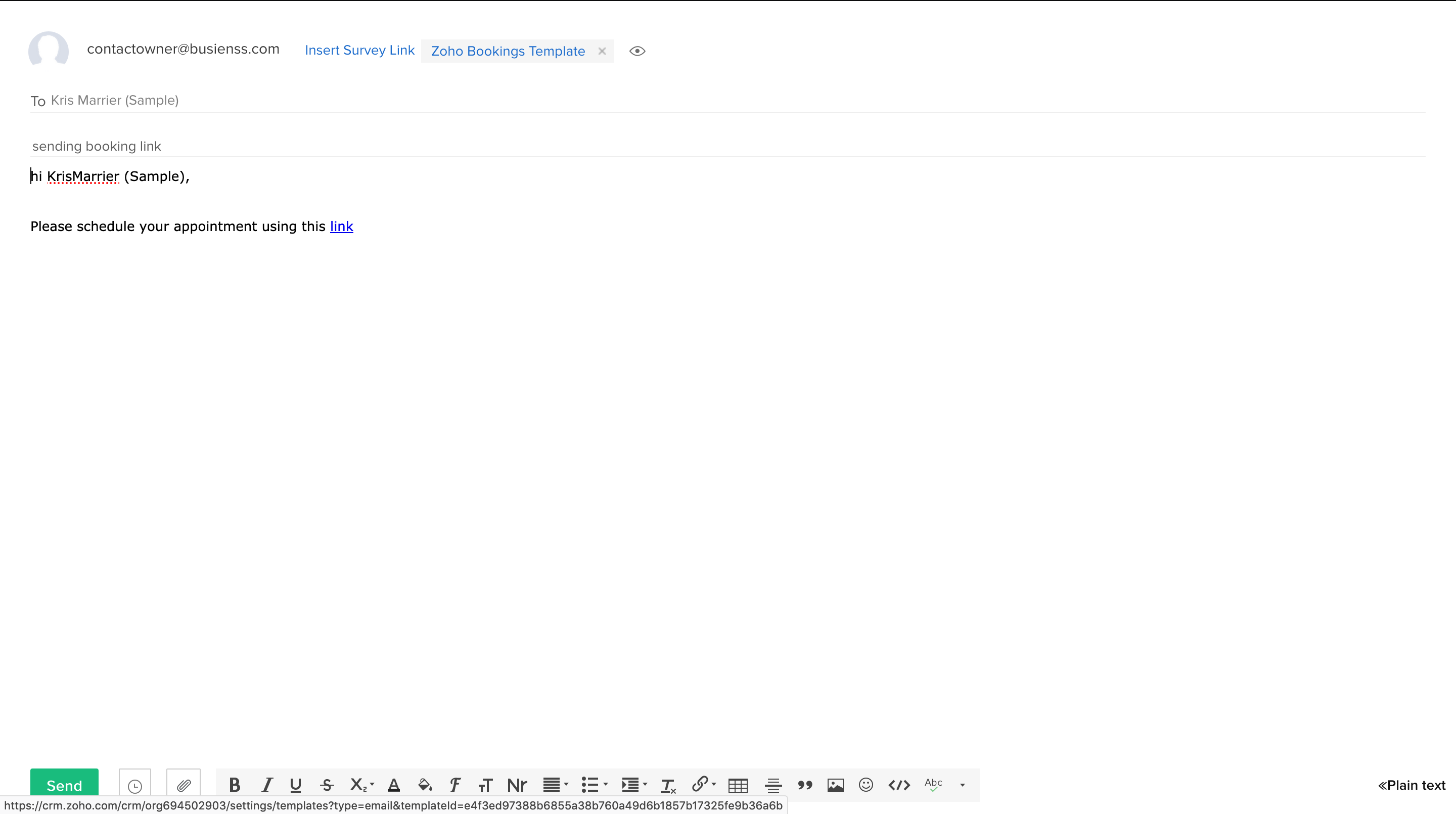Click Insert Survey Link
This screenshot has width=1456, height=814.
359,51
